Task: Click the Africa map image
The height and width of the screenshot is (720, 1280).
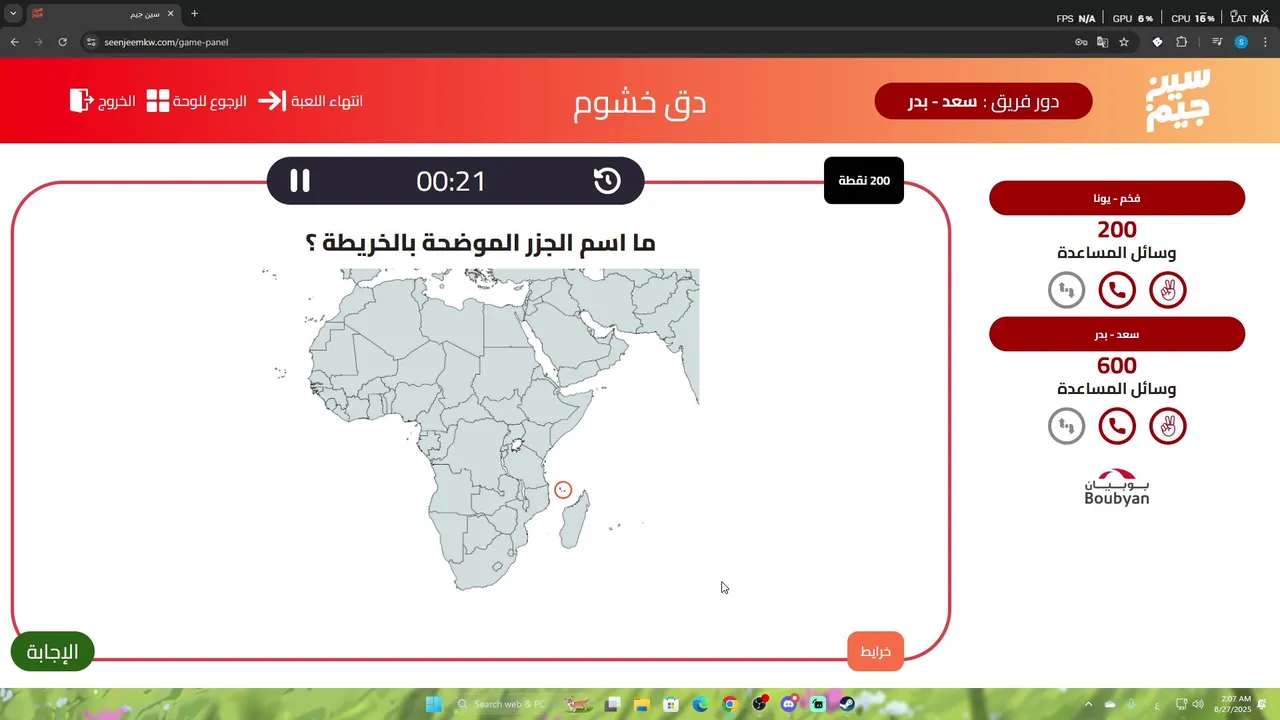Action: tap(480, 430)
